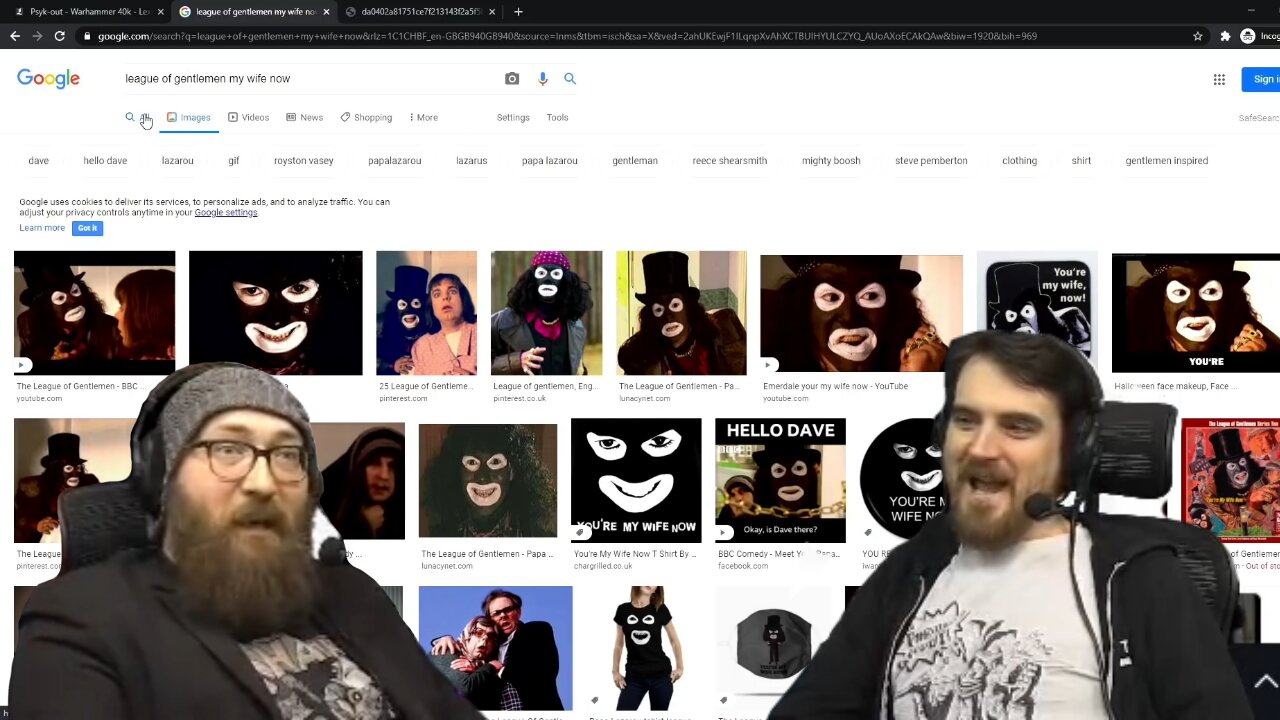
Task: Start voice search with microphone icon
Action: coord(543,79)
